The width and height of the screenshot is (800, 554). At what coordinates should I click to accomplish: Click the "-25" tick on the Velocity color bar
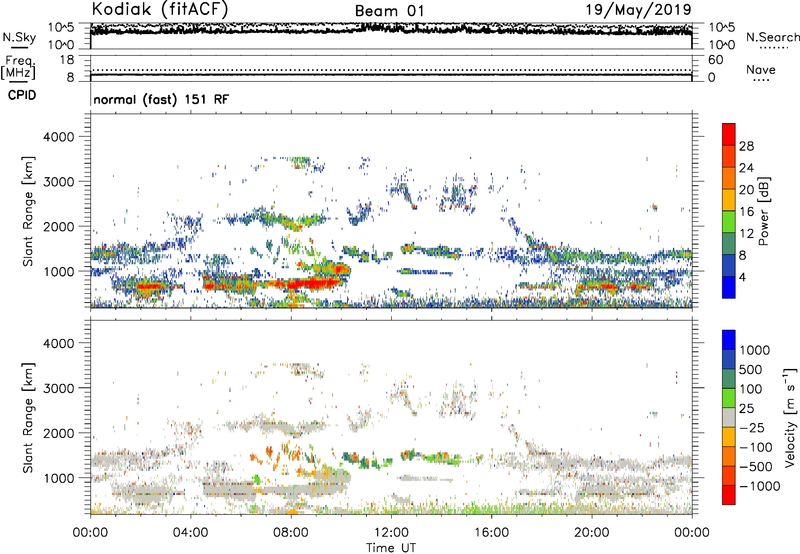pos(752,427)
